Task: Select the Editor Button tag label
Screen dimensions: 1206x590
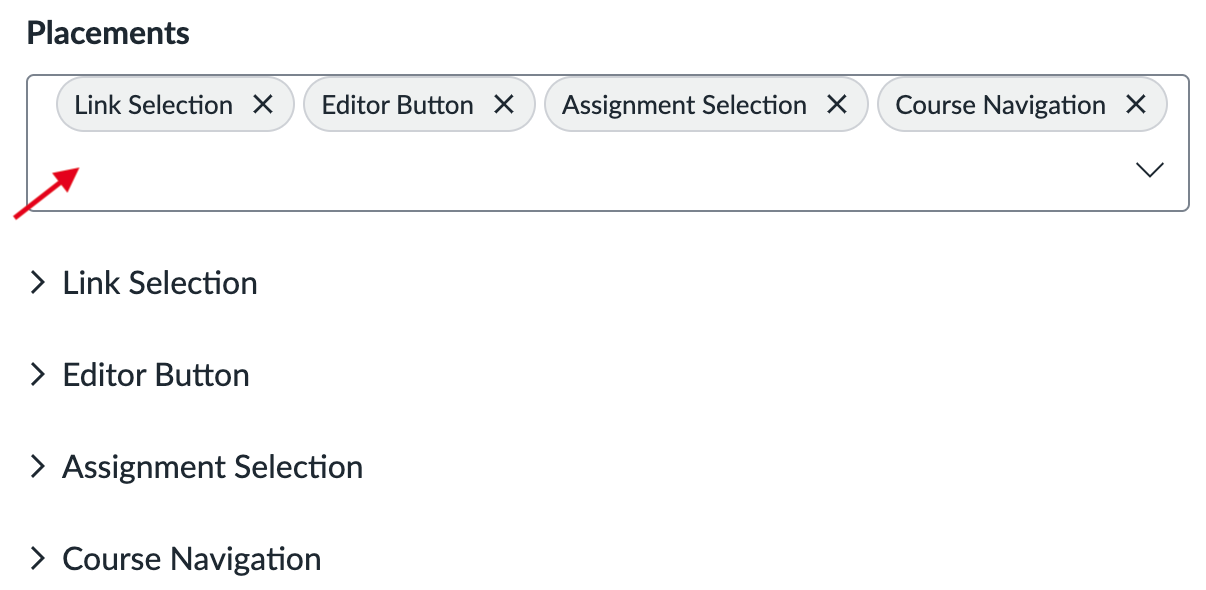Action: (397, 105)
